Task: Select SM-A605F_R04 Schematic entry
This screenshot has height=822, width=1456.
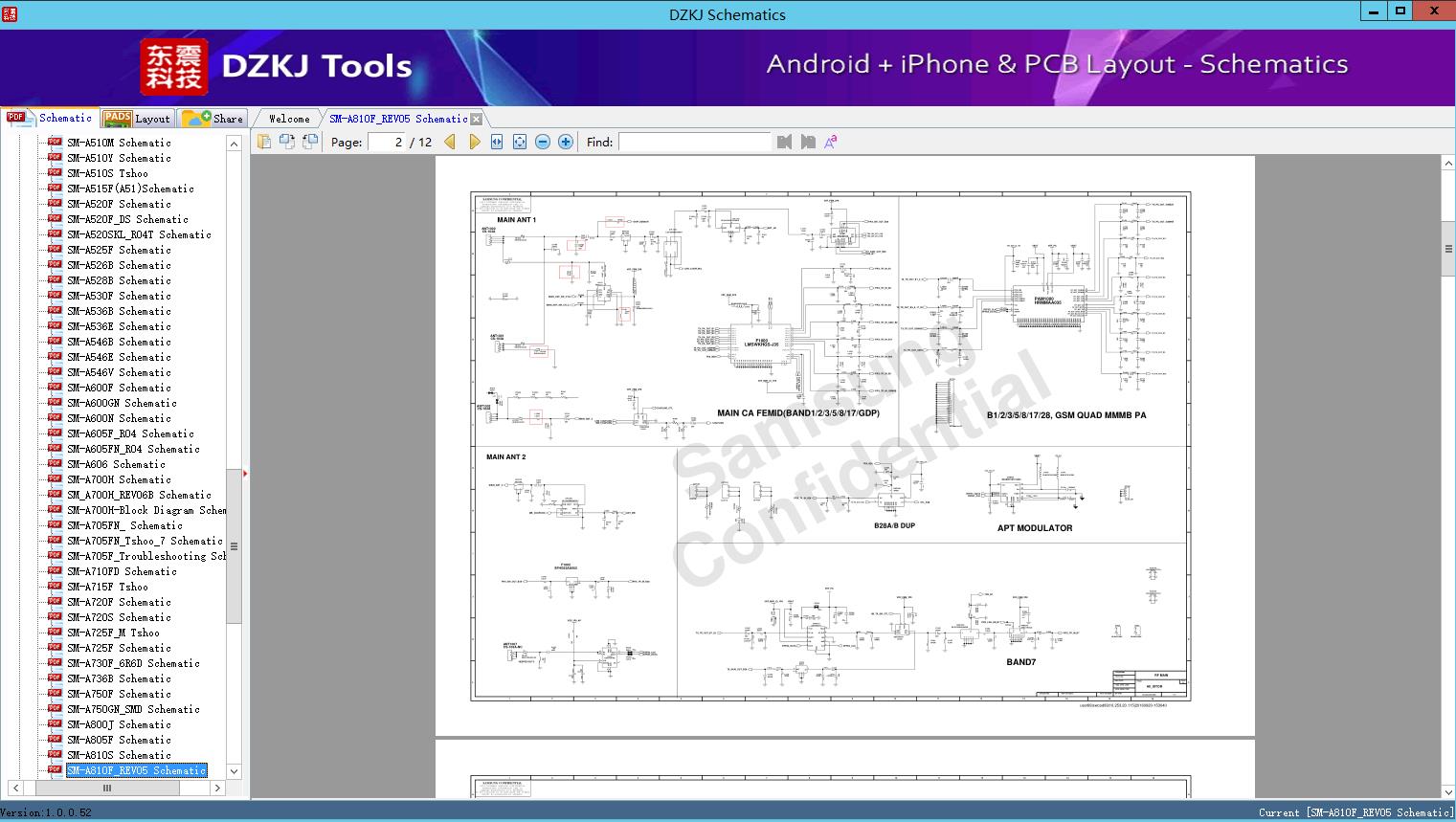Action: click(130, 433)
